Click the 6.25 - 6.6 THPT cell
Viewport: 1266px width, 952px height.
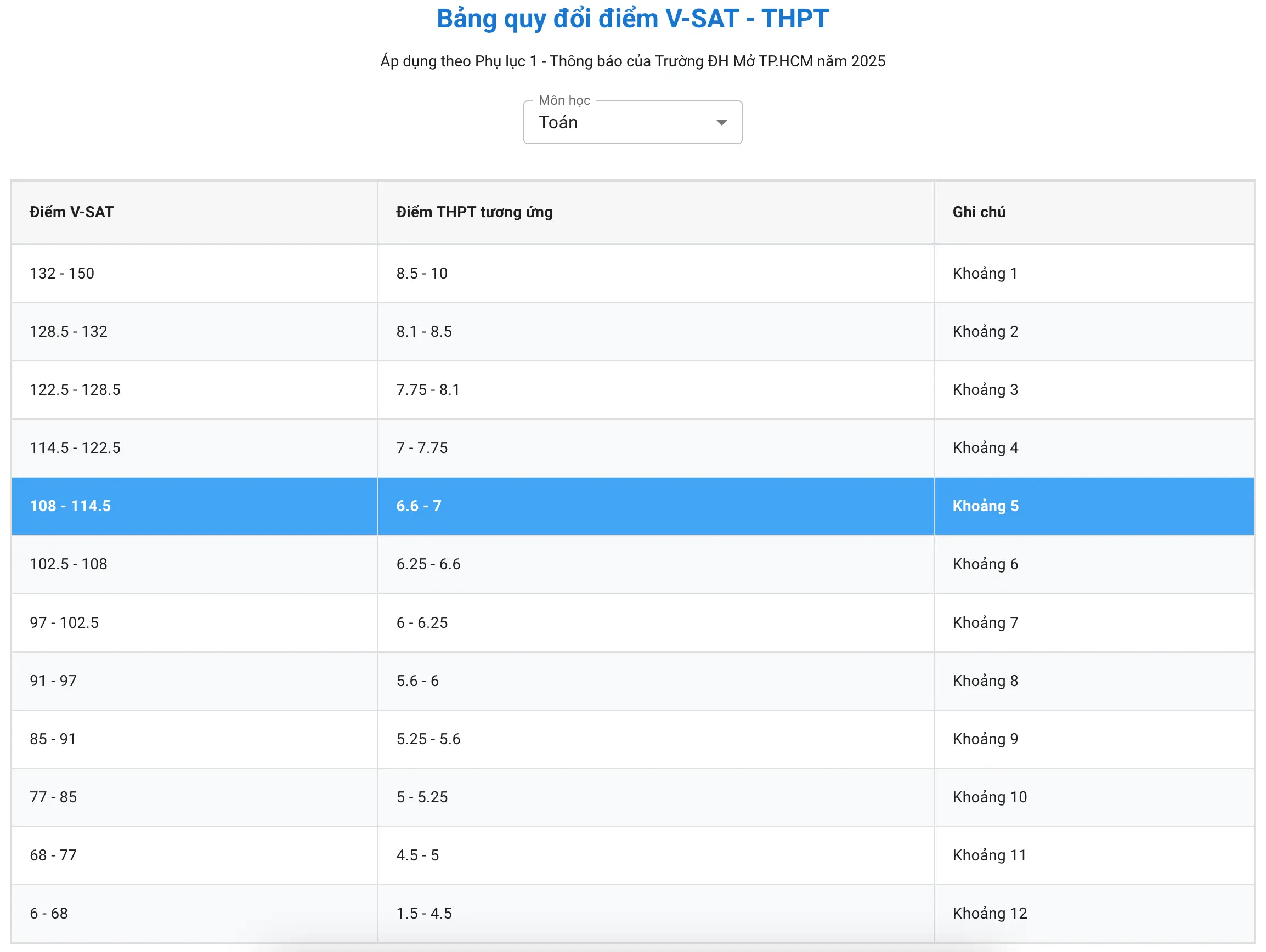pos(428,564)
